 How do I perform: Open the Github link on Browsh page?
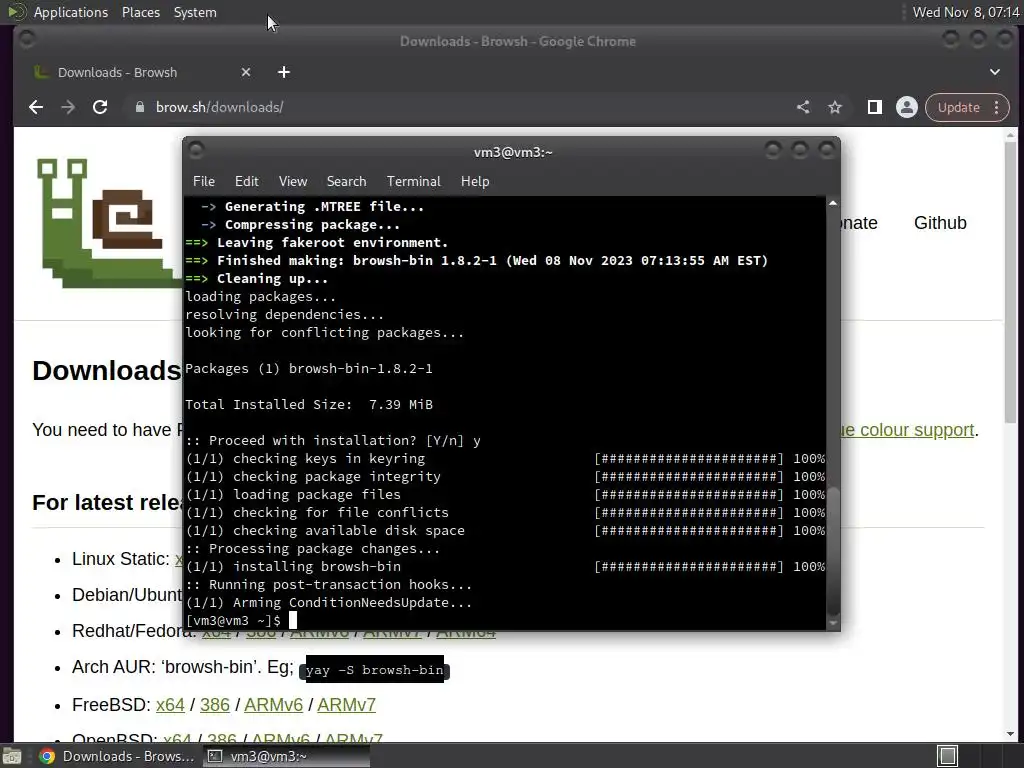940,223
